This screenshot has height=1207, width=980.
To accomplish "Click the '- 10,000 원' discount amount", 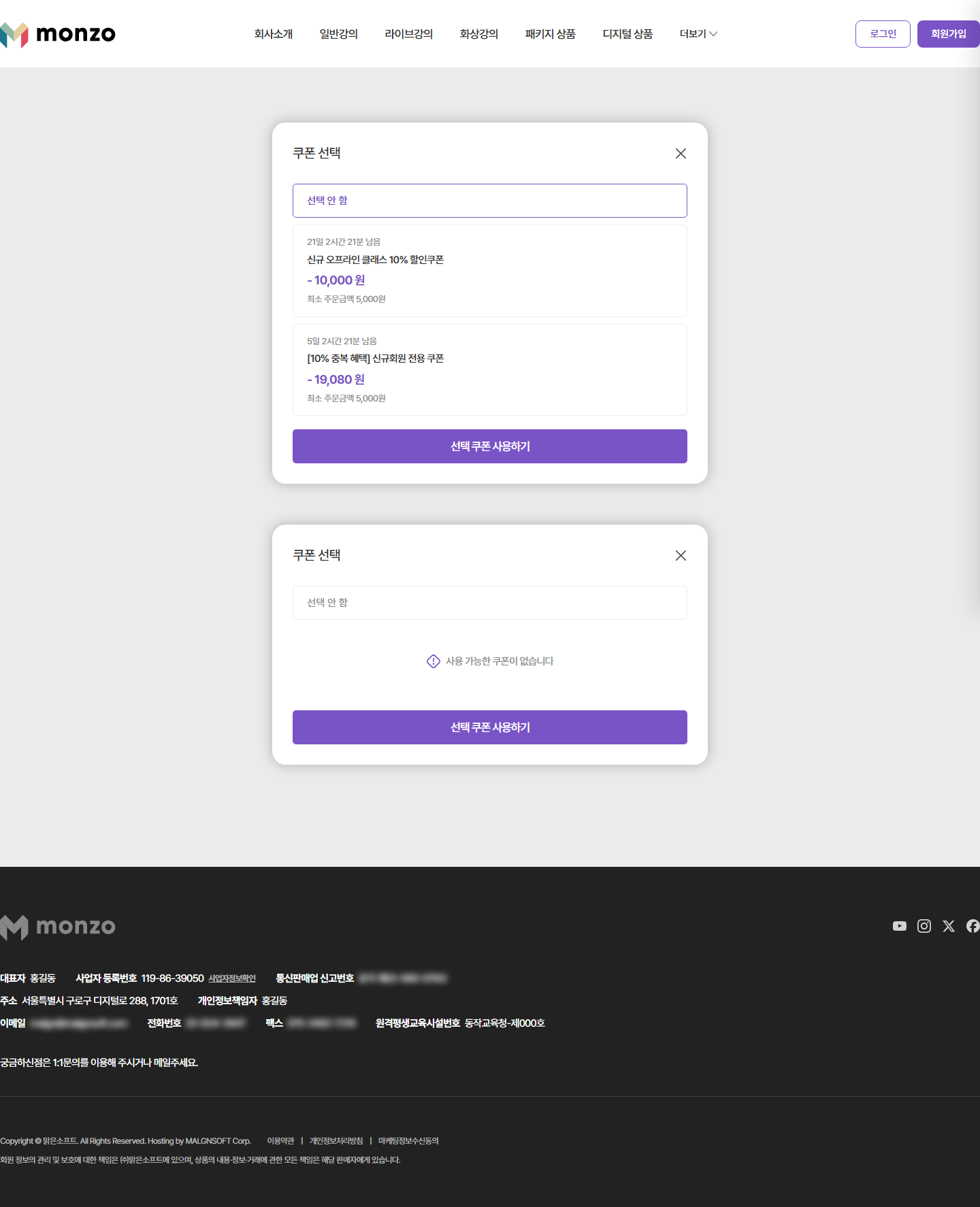I will 336,280.
